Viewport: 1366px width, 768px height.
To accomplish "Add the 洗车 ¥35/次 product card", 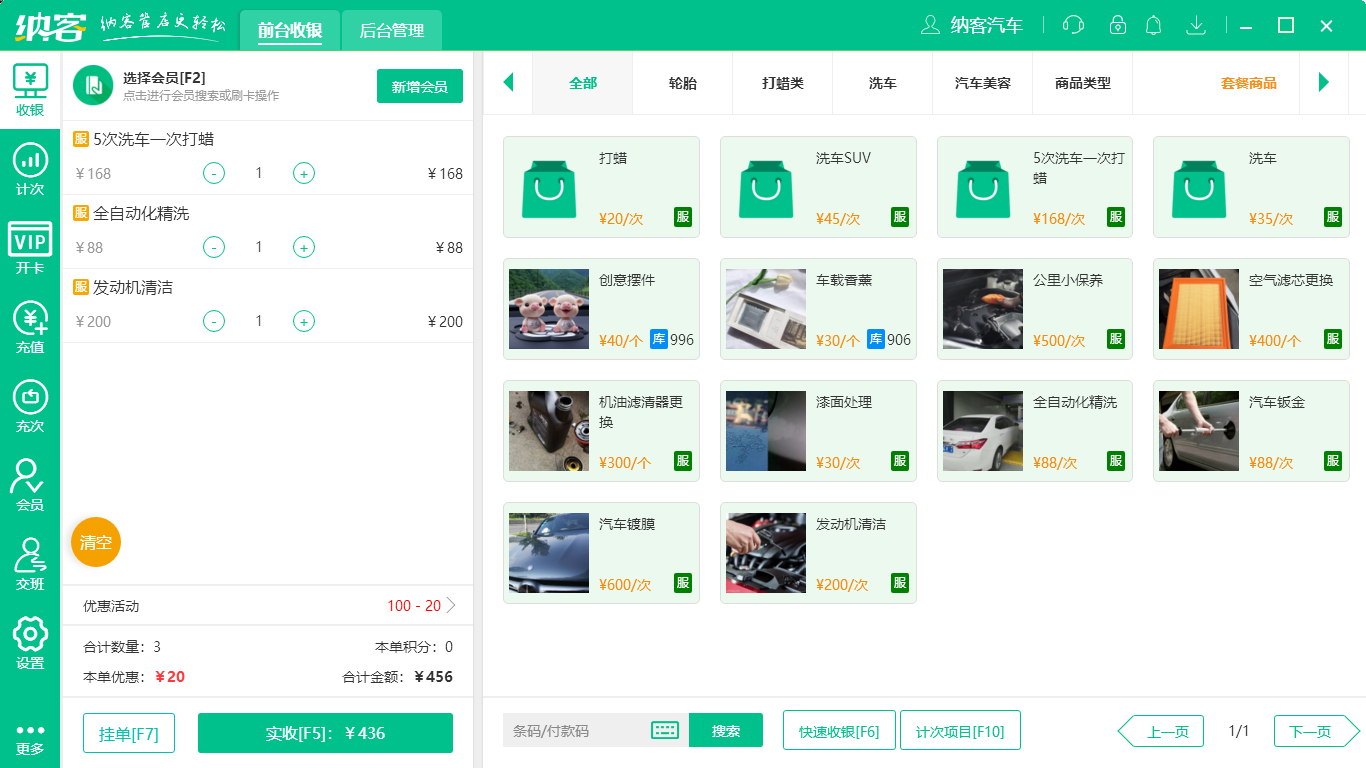I will 1251,187.
